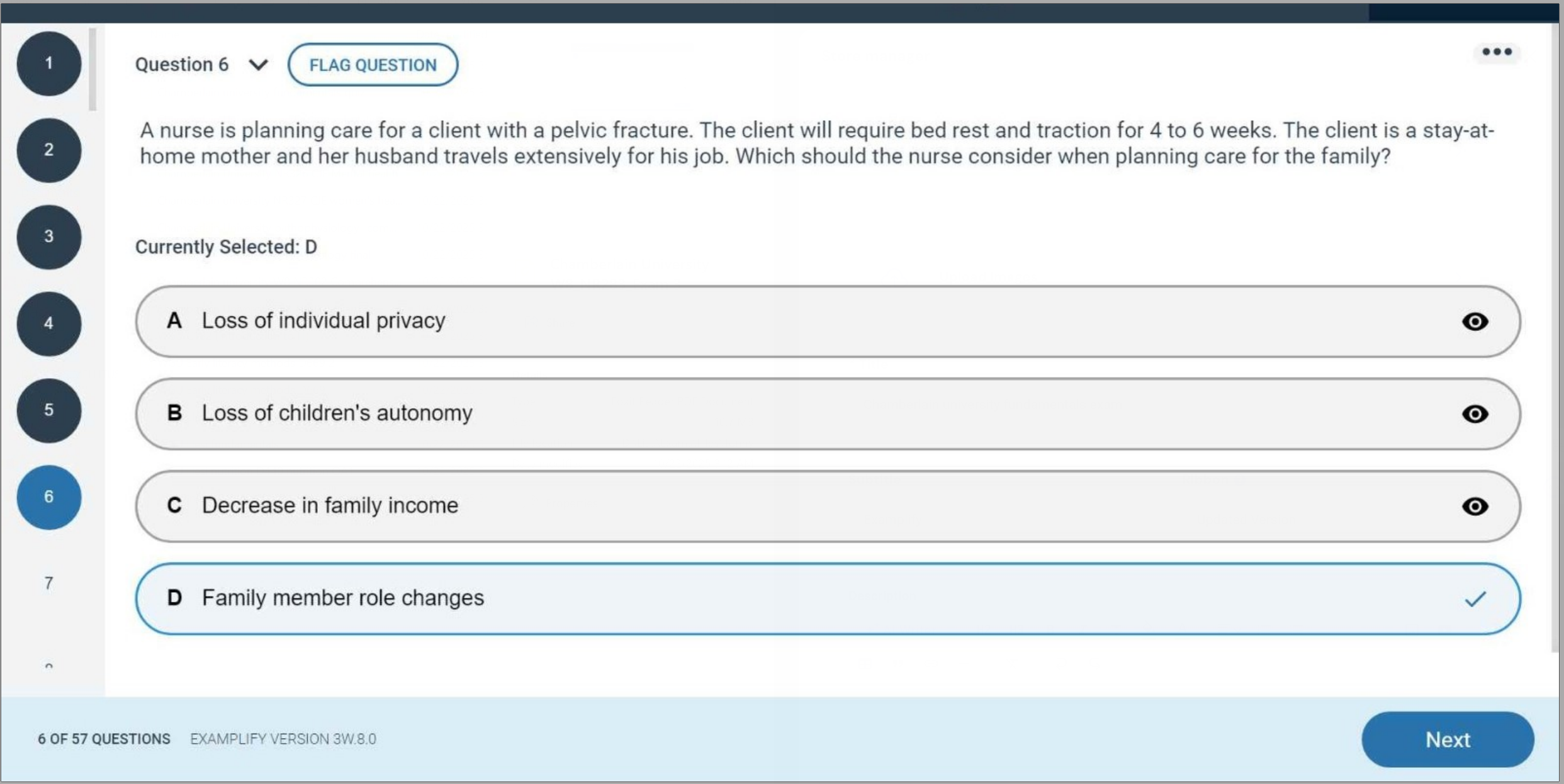Expand the Question 6 dropdown chevron

257,64
